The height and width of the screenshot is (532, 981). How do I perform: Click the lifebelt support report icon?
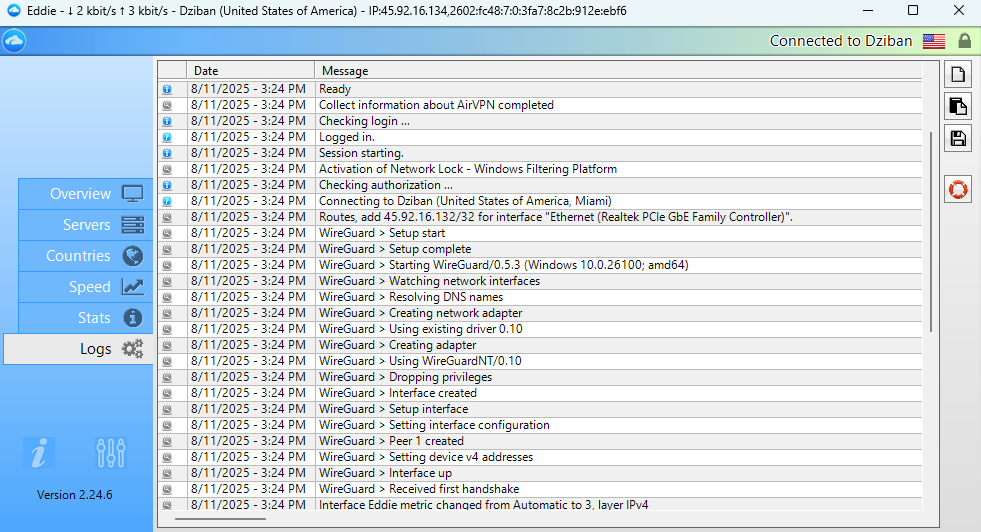pos(958,189)
